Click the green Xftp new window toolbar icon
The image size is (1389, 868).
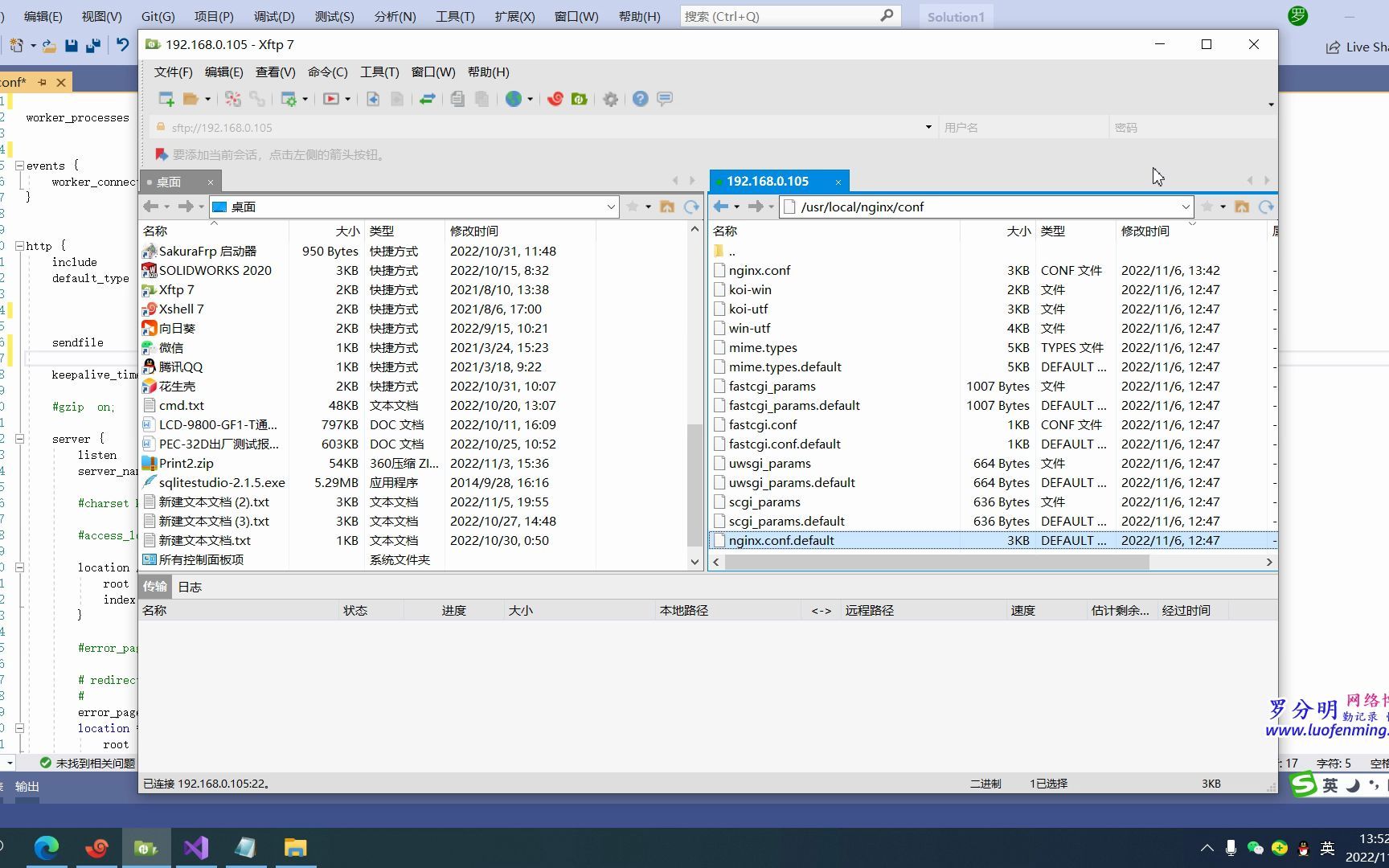click(x=579, y=99)
